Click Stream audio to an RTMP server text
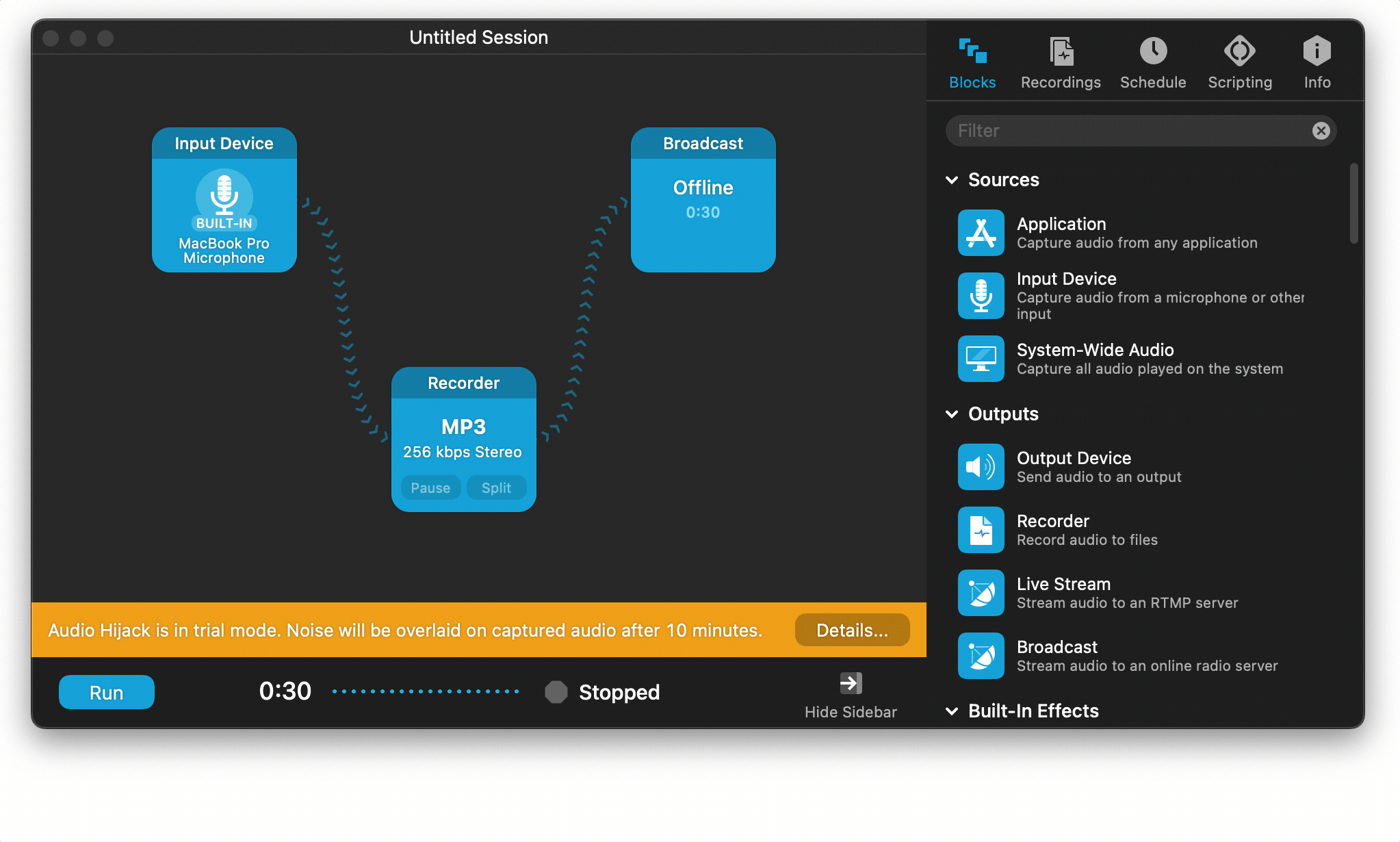Viewport: 1400px width, 842px height. [1127, 603]
